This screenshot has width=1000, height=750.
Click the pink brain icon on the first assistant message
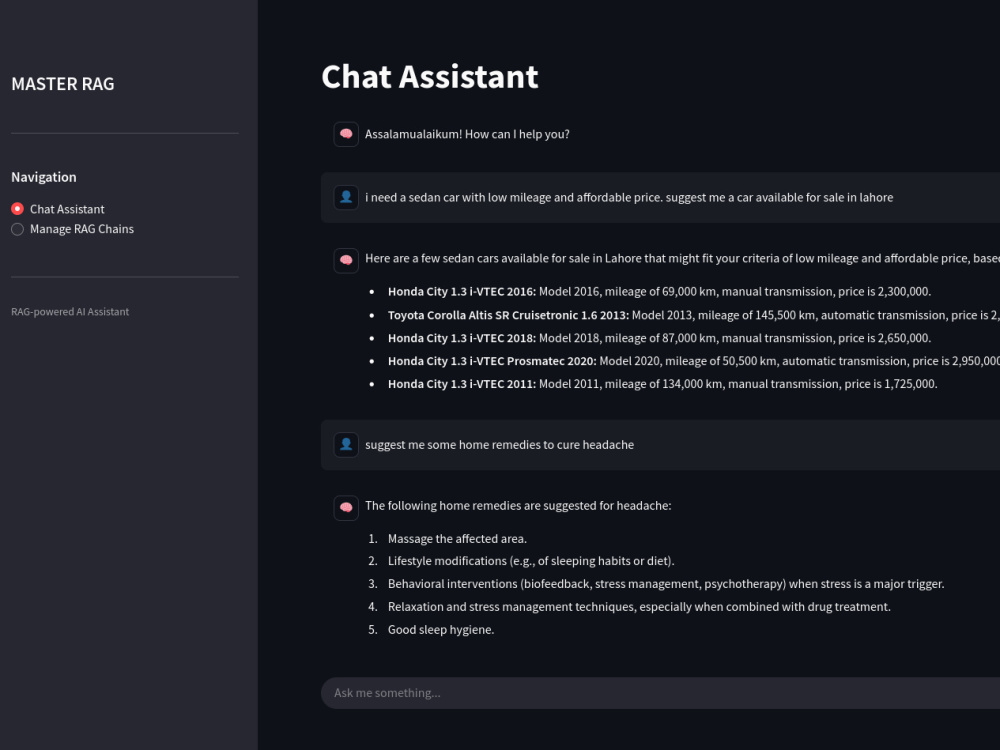[x=345, y=133]
